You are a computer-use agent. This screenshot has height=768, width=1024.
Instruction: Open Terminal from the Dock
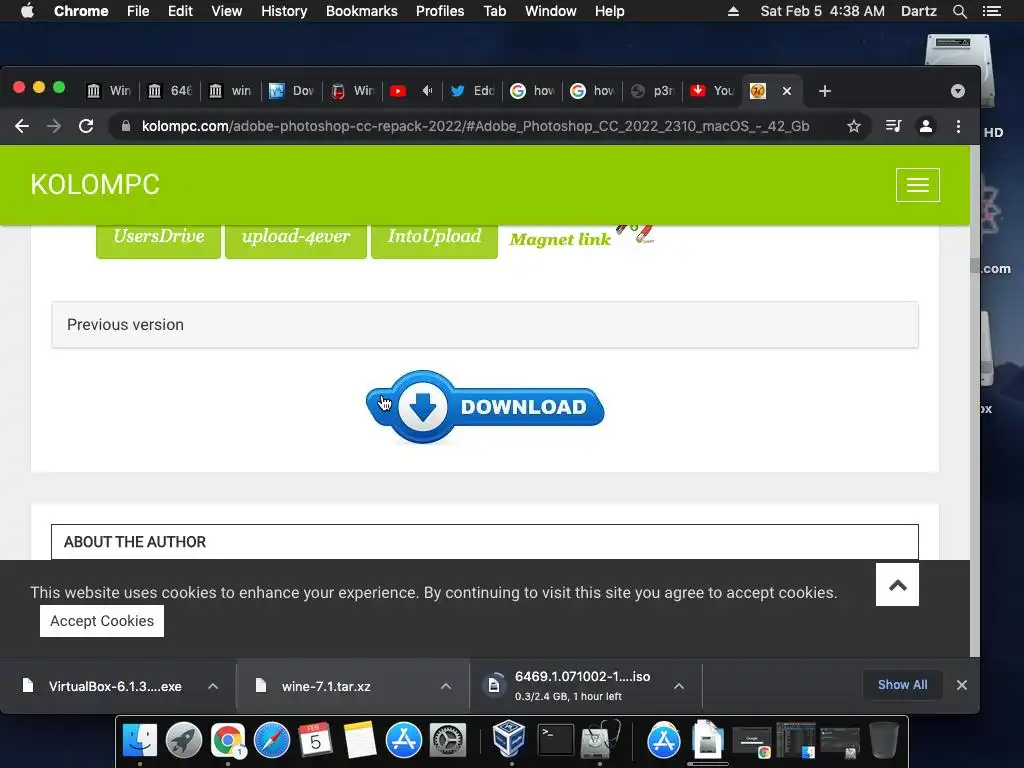coord(555,741)
